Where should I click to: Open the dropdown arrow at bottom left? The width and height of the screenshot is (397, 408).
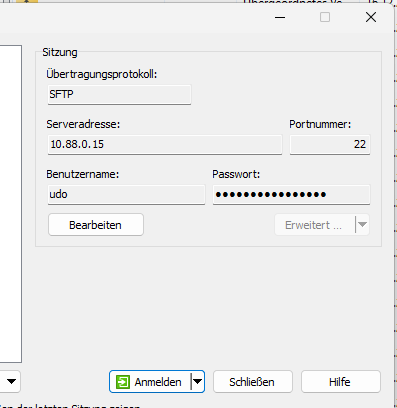(x=12, y=382)
